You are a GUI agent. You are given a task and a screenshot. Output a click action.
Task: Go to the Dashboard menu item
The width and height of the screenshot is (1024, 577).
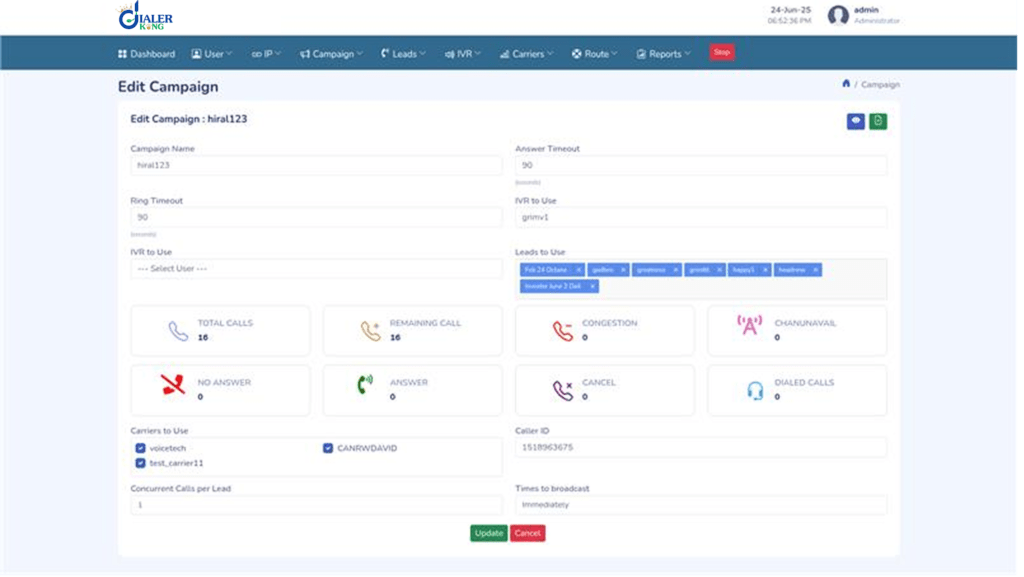pyautogui.click(x=148, y=54)
